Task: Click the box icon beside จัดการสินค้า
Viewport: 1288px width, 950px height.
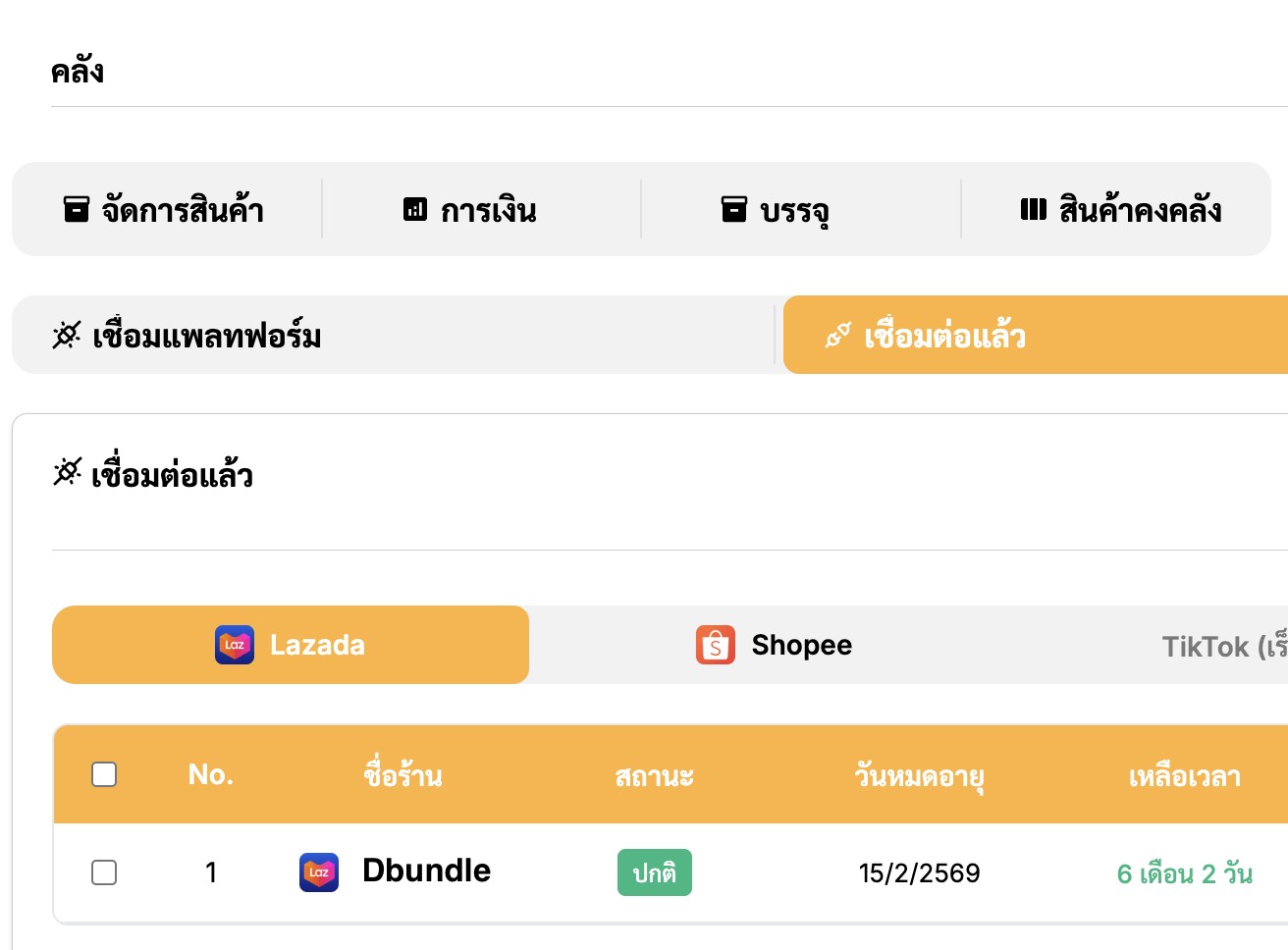Action: (x=77, y=209)
